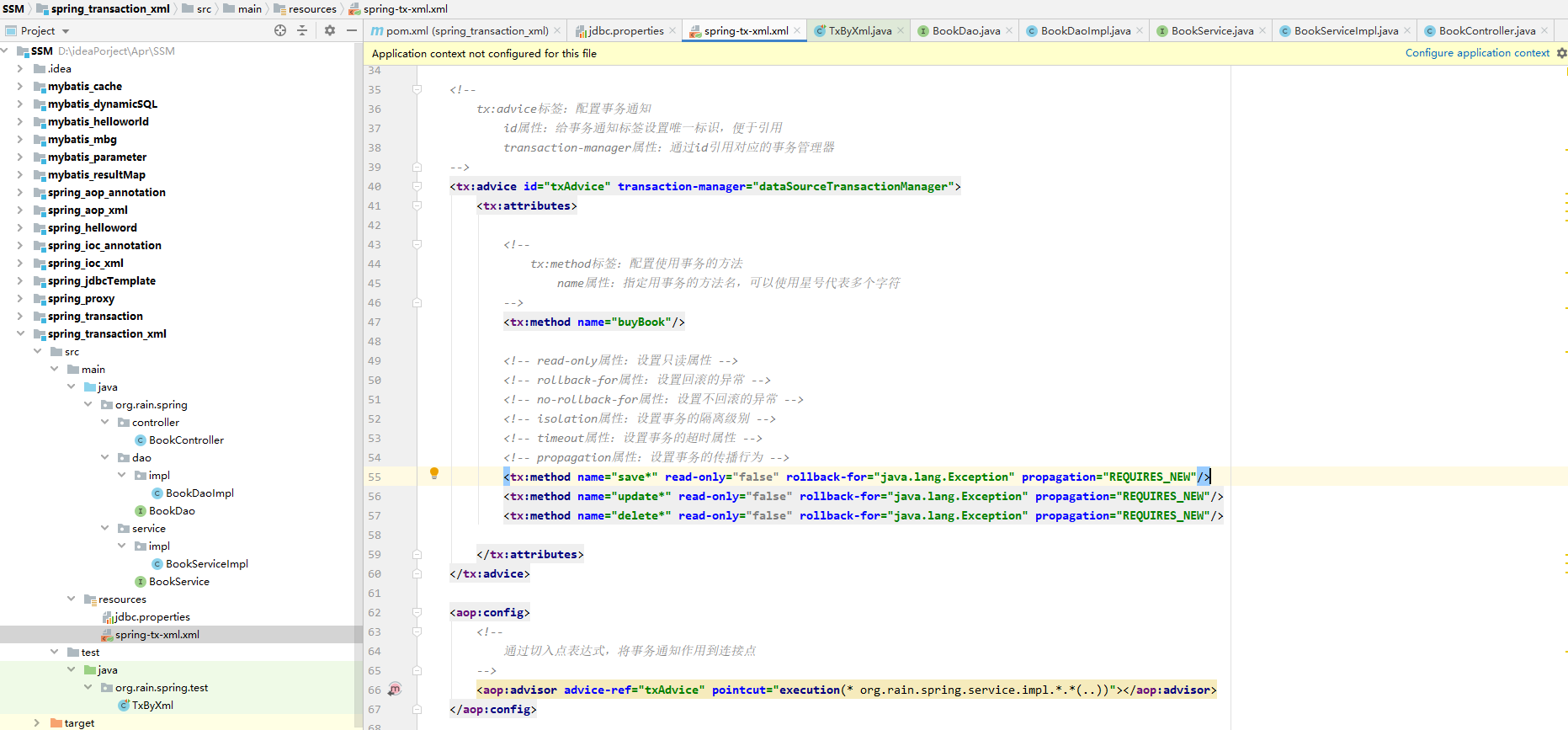Screen dimensions: 1568x730
Task: Expand the mybatis_cache module
Action: pos(20,86)
